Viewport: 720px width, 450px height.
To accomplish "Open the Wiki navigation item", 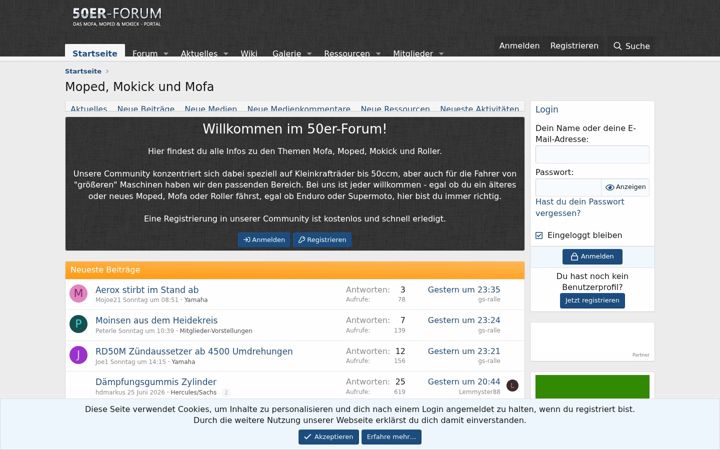I will click(x=249, y=54).
